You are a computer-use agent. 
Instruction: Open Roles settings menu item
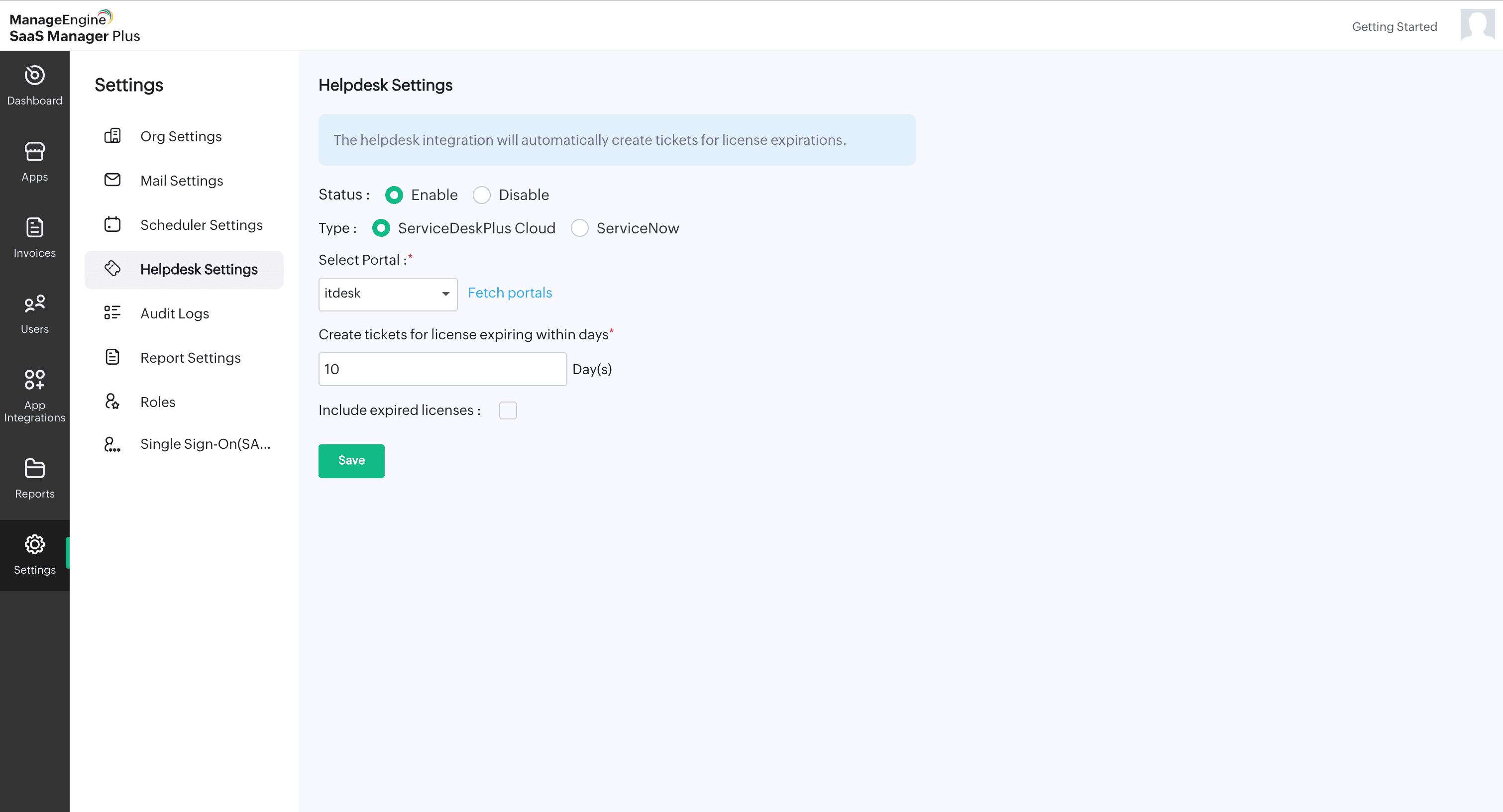158,402
